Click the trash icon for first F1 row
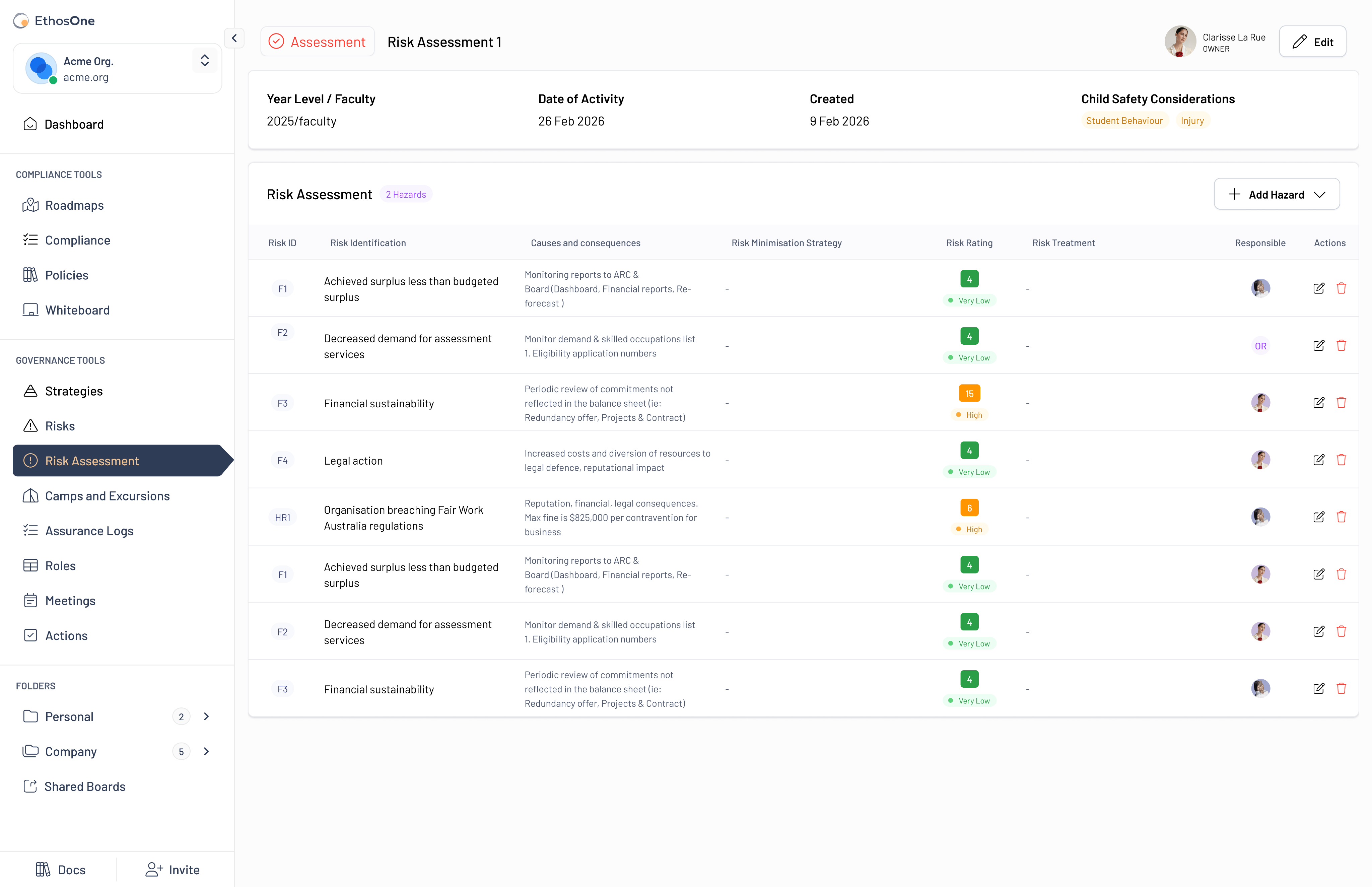This screenshot has height=887, width=1372. click(1341, 288)
